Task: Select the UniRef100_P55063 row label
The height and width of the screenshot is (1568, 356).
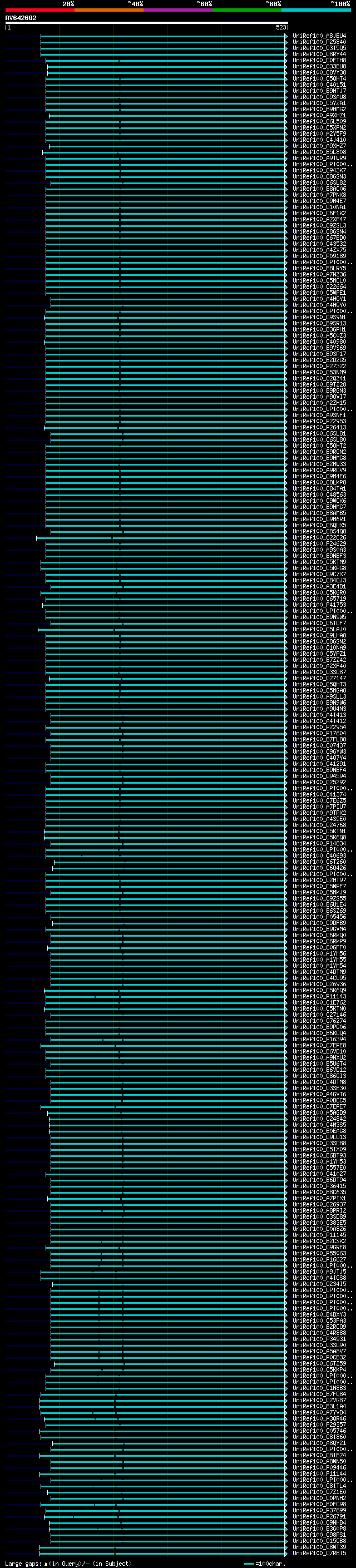Action: point(319,1253)
